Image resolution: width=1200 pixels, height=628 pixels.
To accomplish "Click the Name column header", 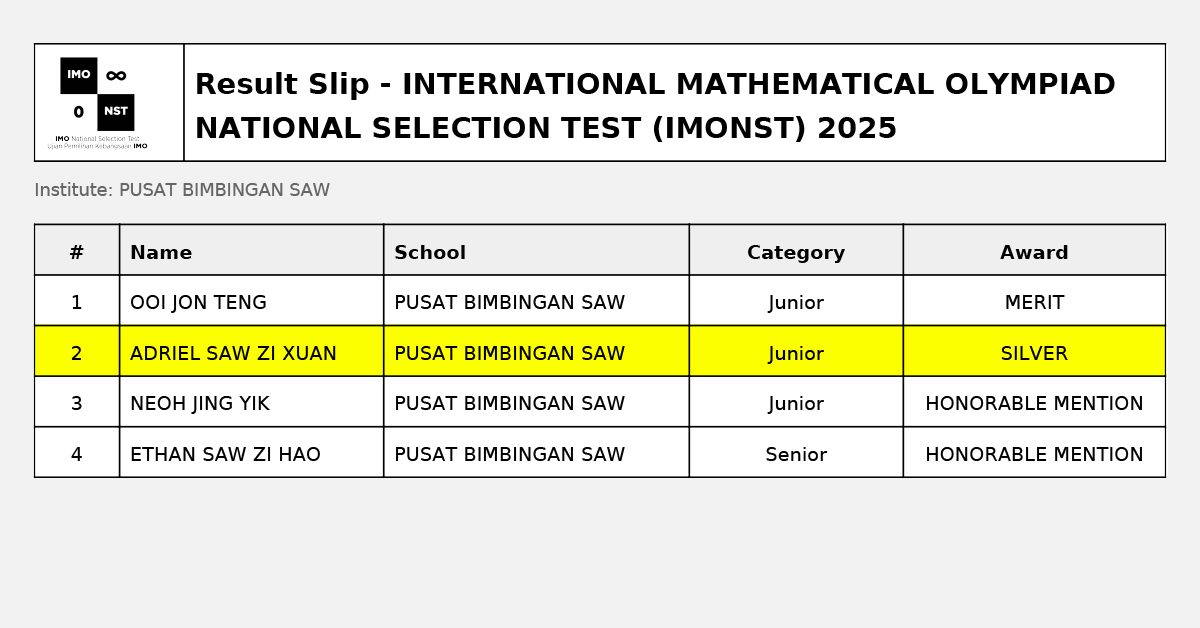I will [161, 253].
